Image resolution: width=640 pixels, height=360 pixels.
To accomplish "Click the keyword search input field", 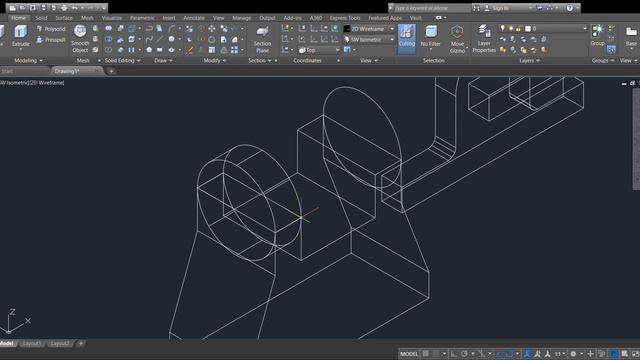I will (431, 8).
